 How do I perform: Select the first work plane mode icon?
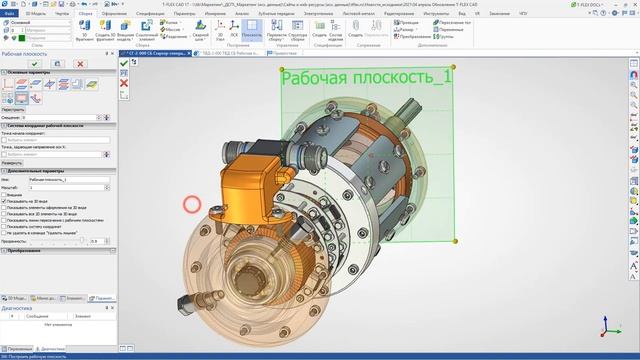(x=8, y=84)
